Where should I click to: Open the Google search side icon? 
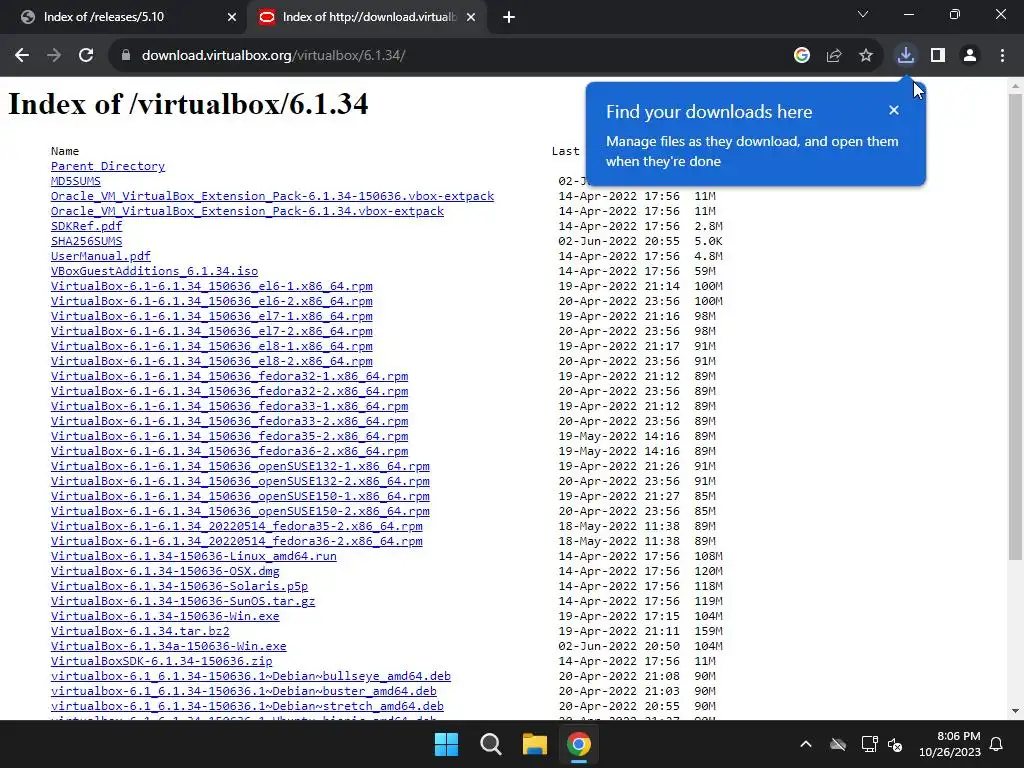(x=802, y=56)
